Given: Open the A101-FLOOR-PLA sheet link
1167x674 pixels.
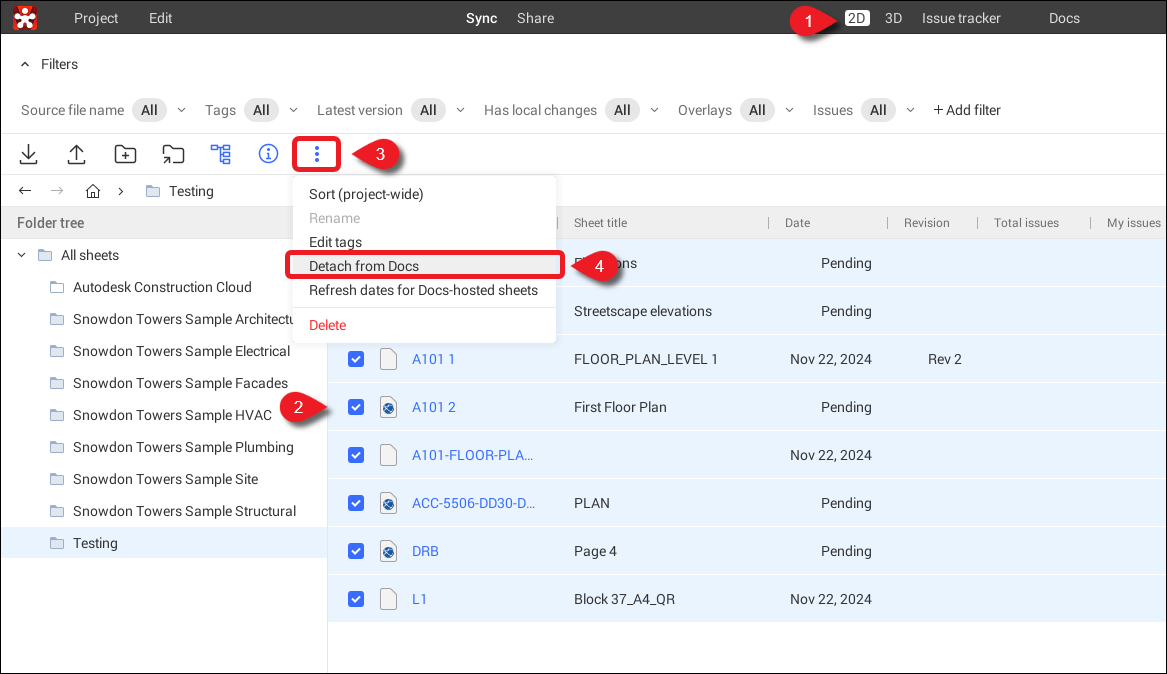Looking at the screenshot, I should click(x=473, y=455).
